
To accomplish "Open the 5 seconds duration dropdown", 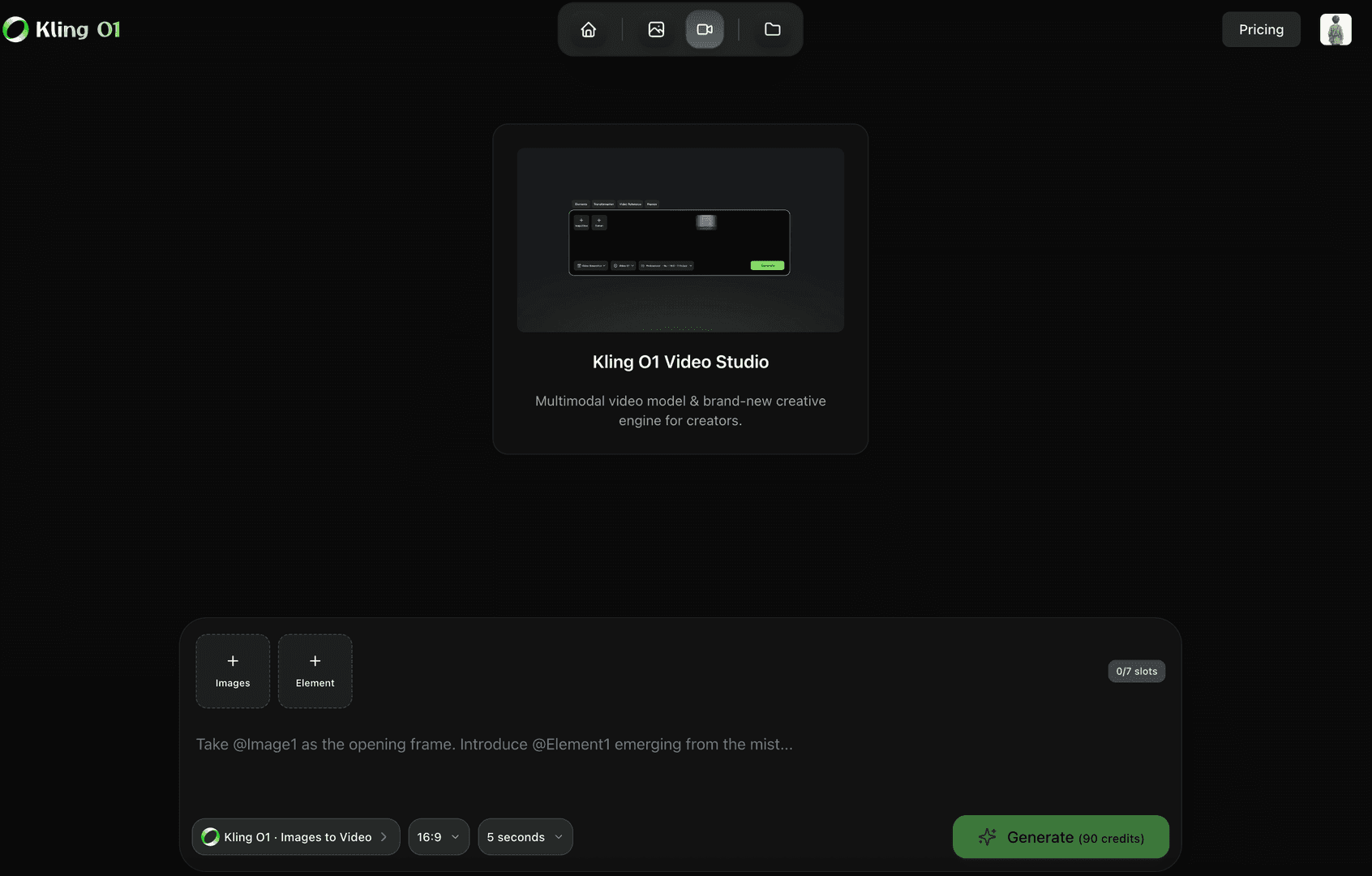I will [525, 836].
